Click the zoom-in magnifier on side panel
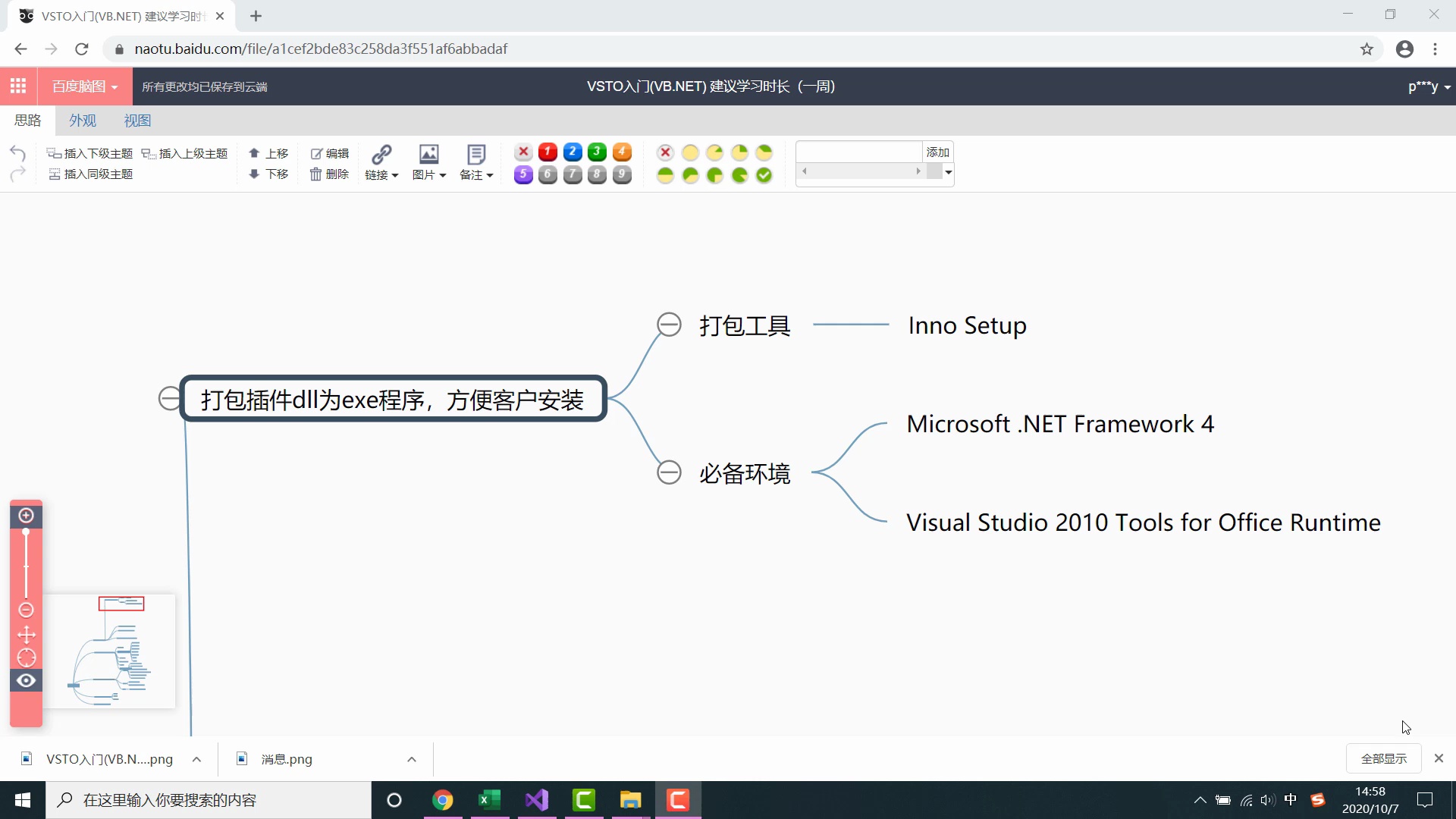 click(26, 516)
